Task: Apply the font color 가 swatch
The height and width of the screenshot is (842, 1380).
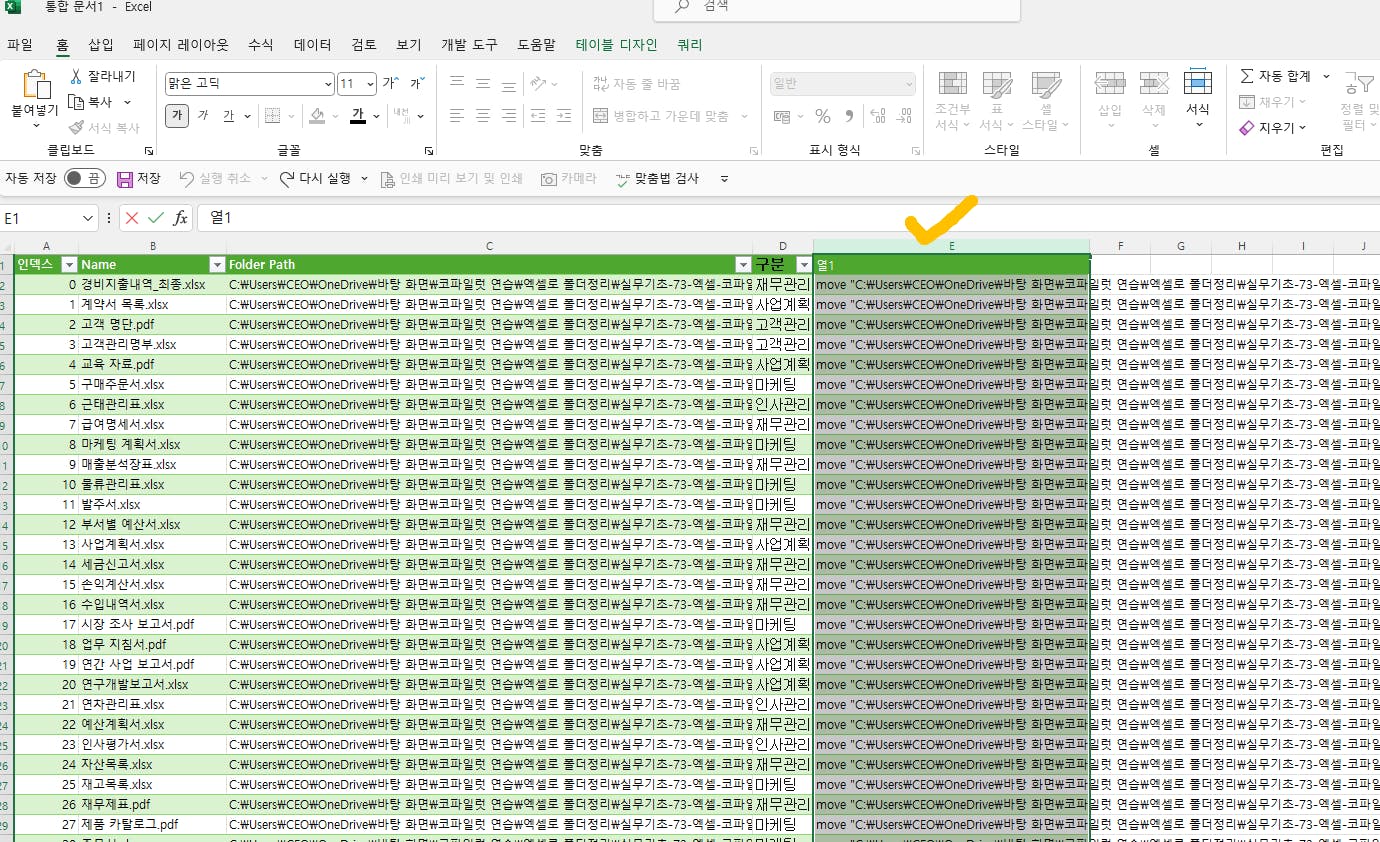Action: (x=358, y=116)
